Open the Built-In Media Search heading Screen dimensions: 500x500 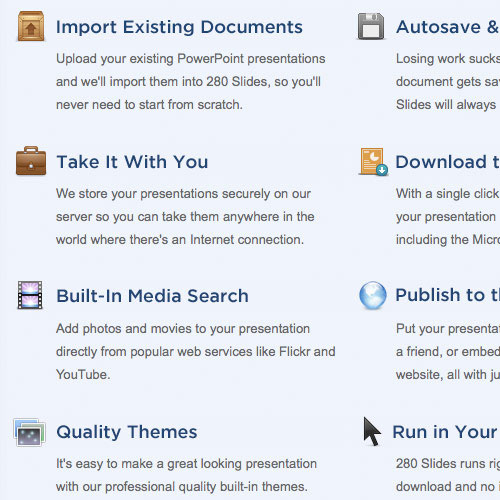coord(153,296)
